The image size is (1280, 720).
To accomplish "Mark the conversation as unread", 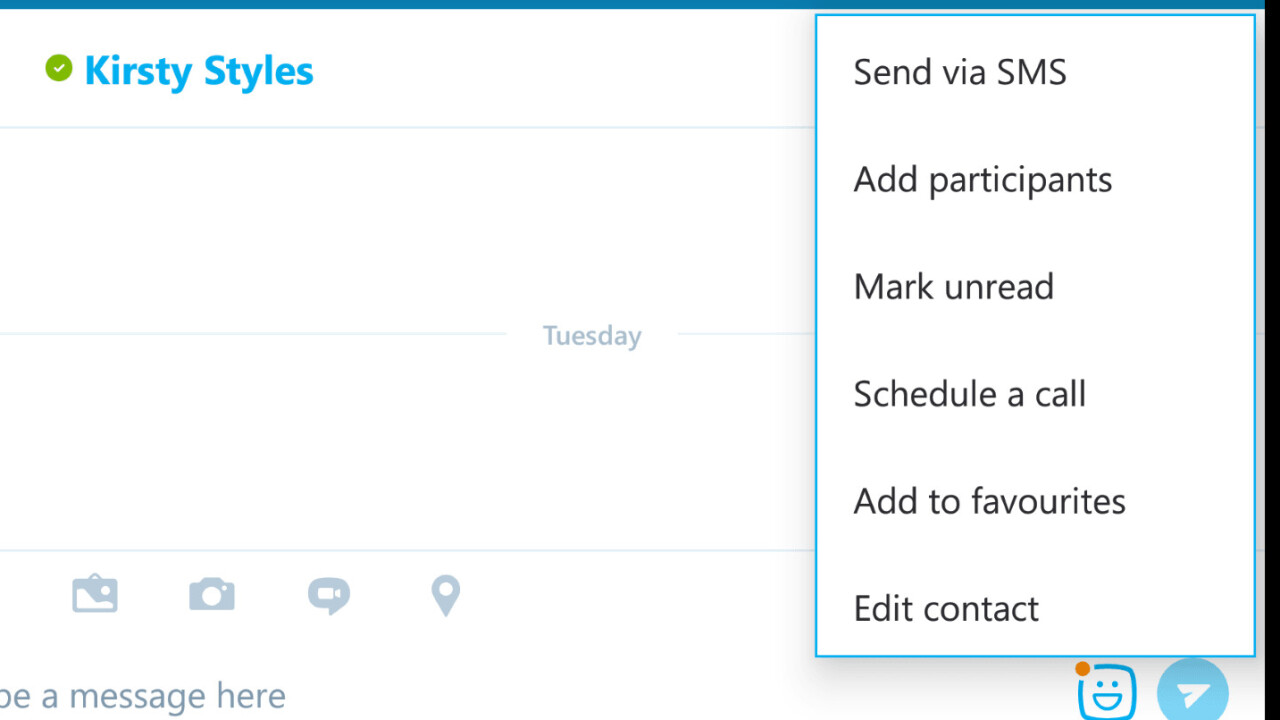I will [x=953, y=287].
